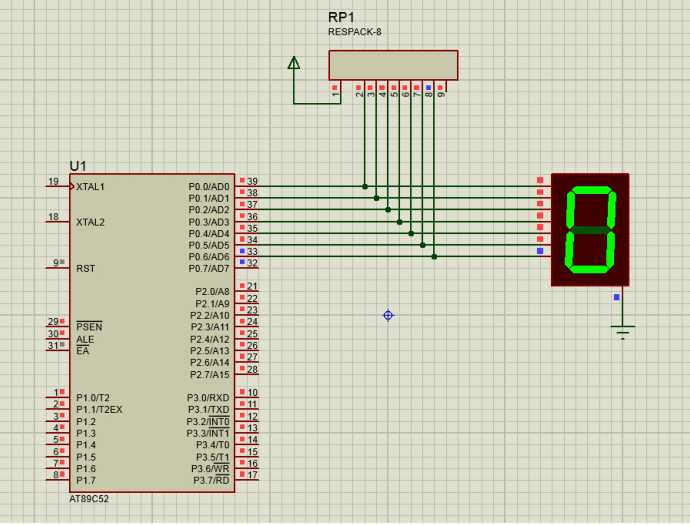Viewport: 690px width, 525px height.
Task: Click the RST pin label
Action: [85, 268]
